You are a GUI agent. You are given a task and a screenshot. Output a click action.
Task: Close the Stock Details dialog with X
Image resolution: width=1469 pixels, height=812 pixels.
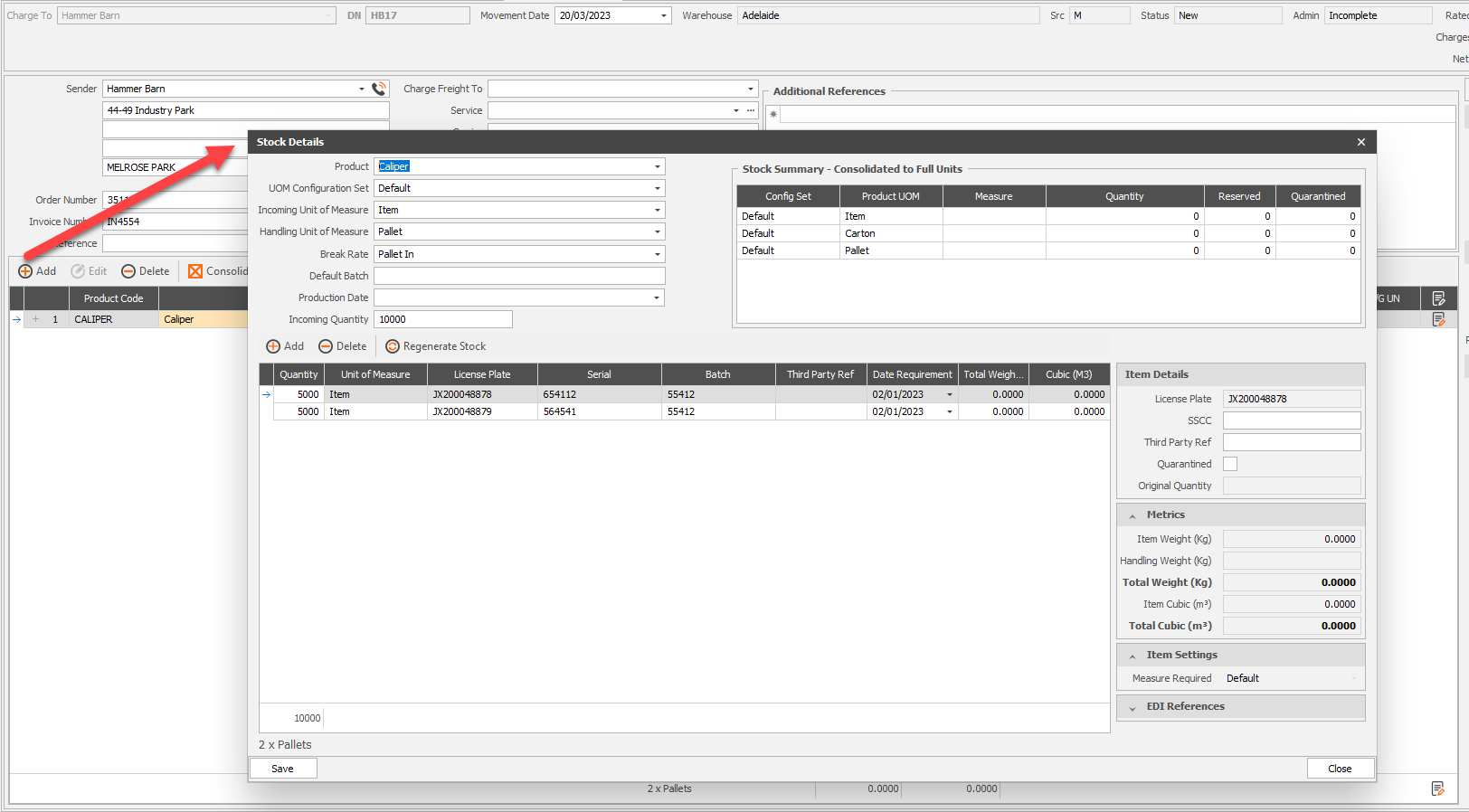[1361, 142]
